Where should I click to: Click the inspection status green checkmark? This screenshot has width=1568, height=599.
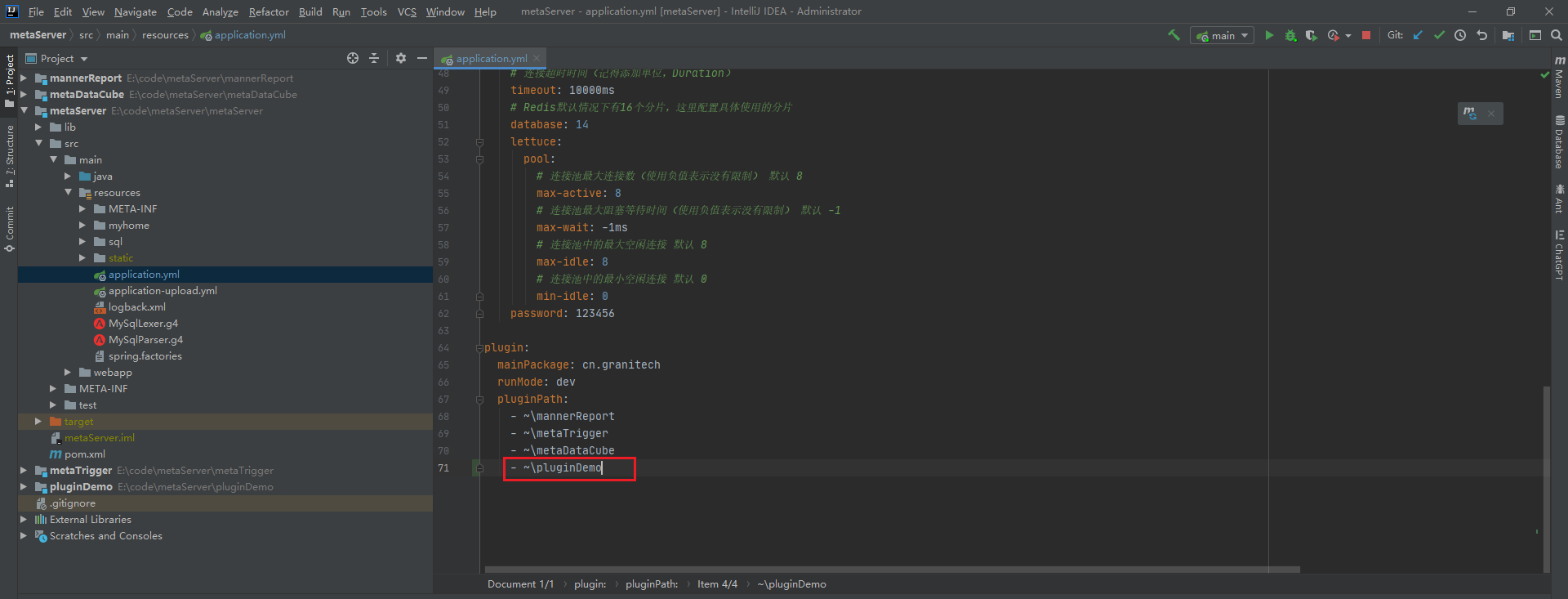pos(1544,74)
